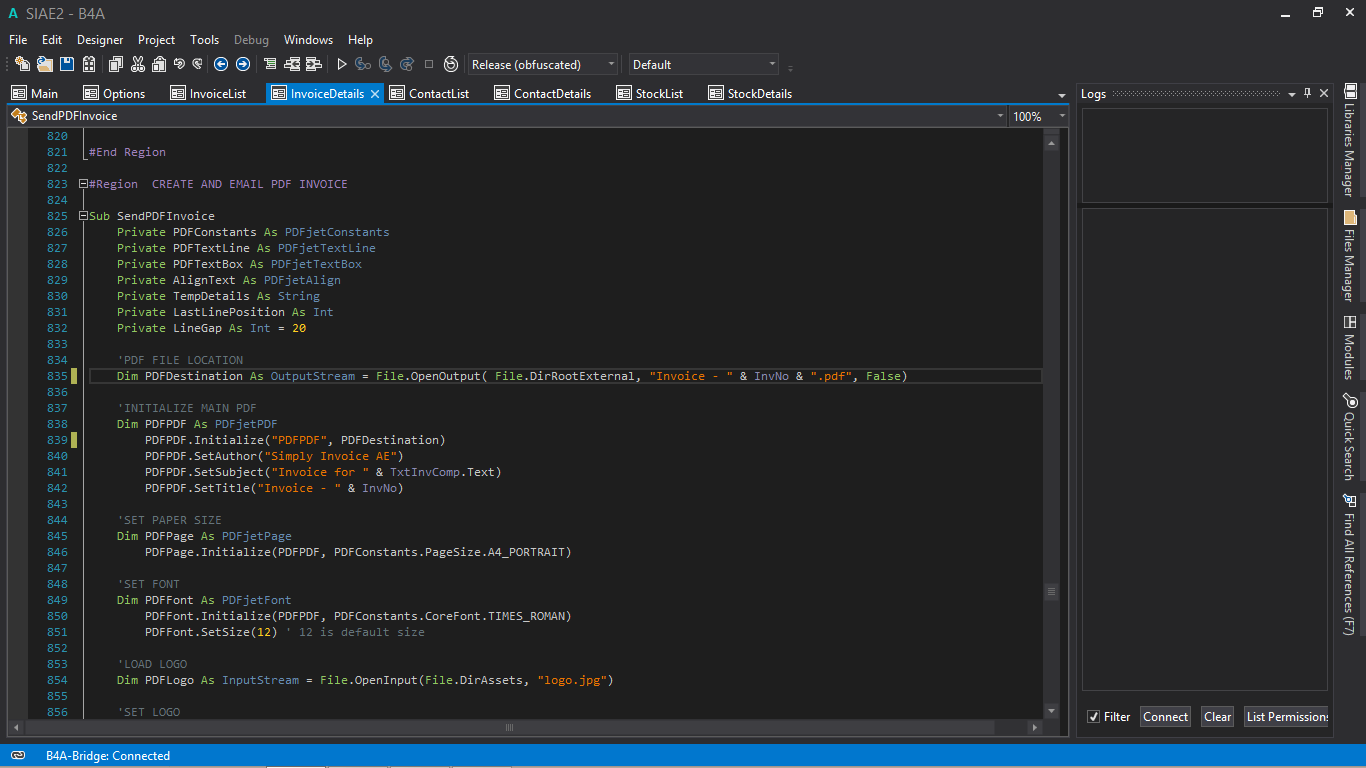Click the debugger step out icon
Screen dimensions: 1366x768
407,64
